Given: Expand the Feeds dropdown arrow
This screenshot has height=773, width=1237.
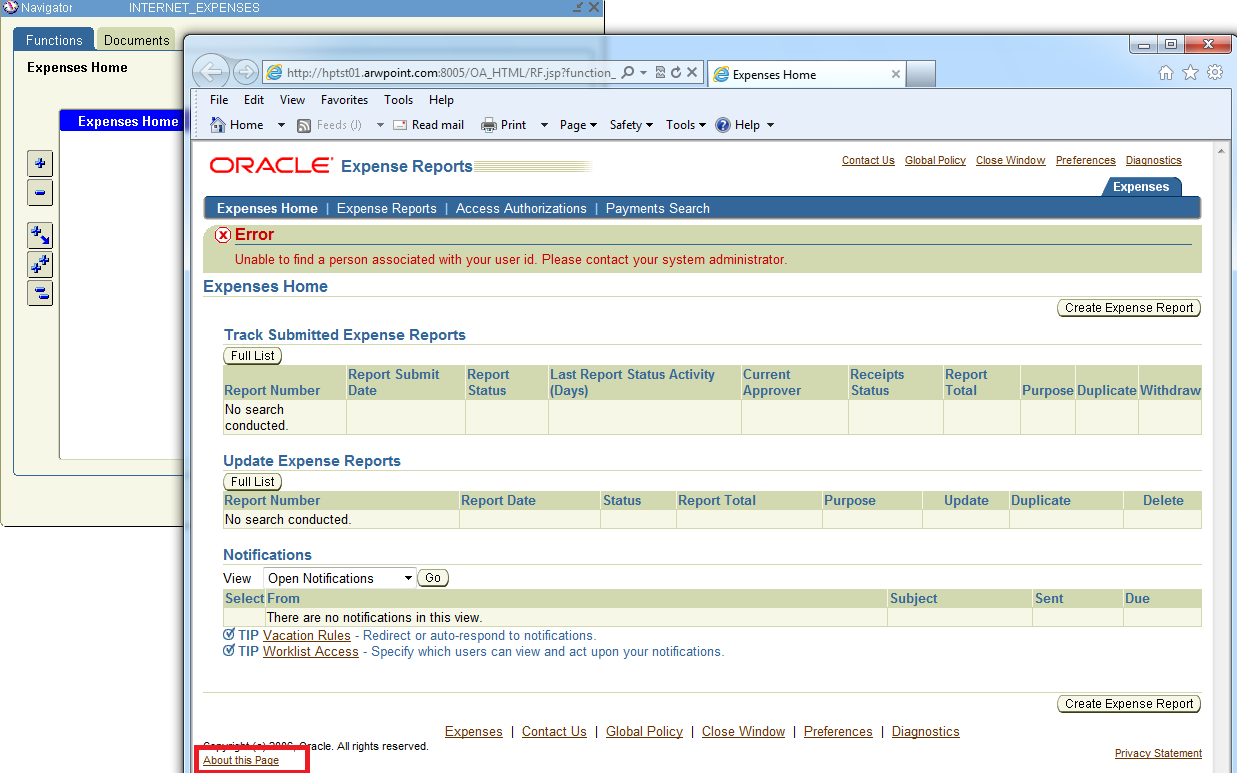Looking at the screenshot, I should (x=380, y=125).
